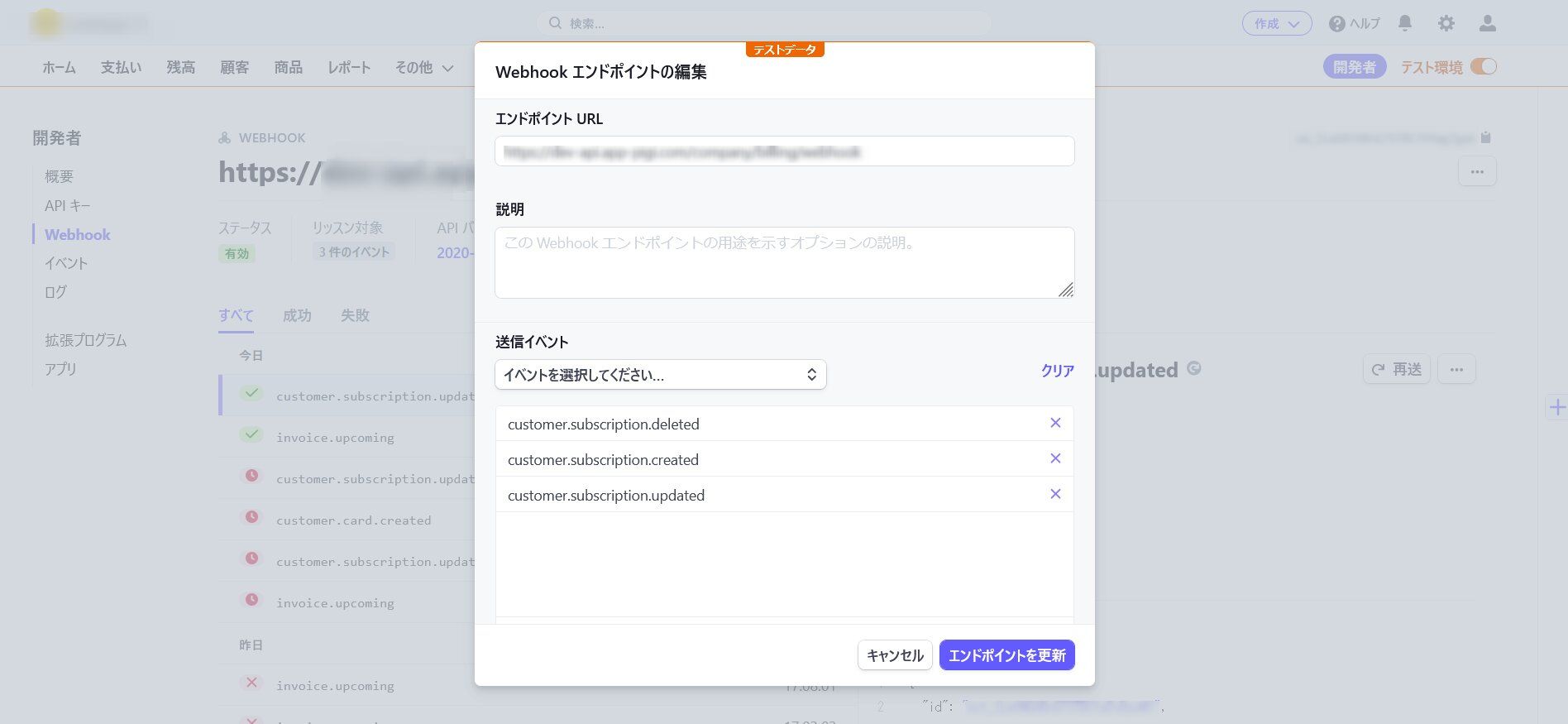Open the notifications bell icon

coord(1405,23)
